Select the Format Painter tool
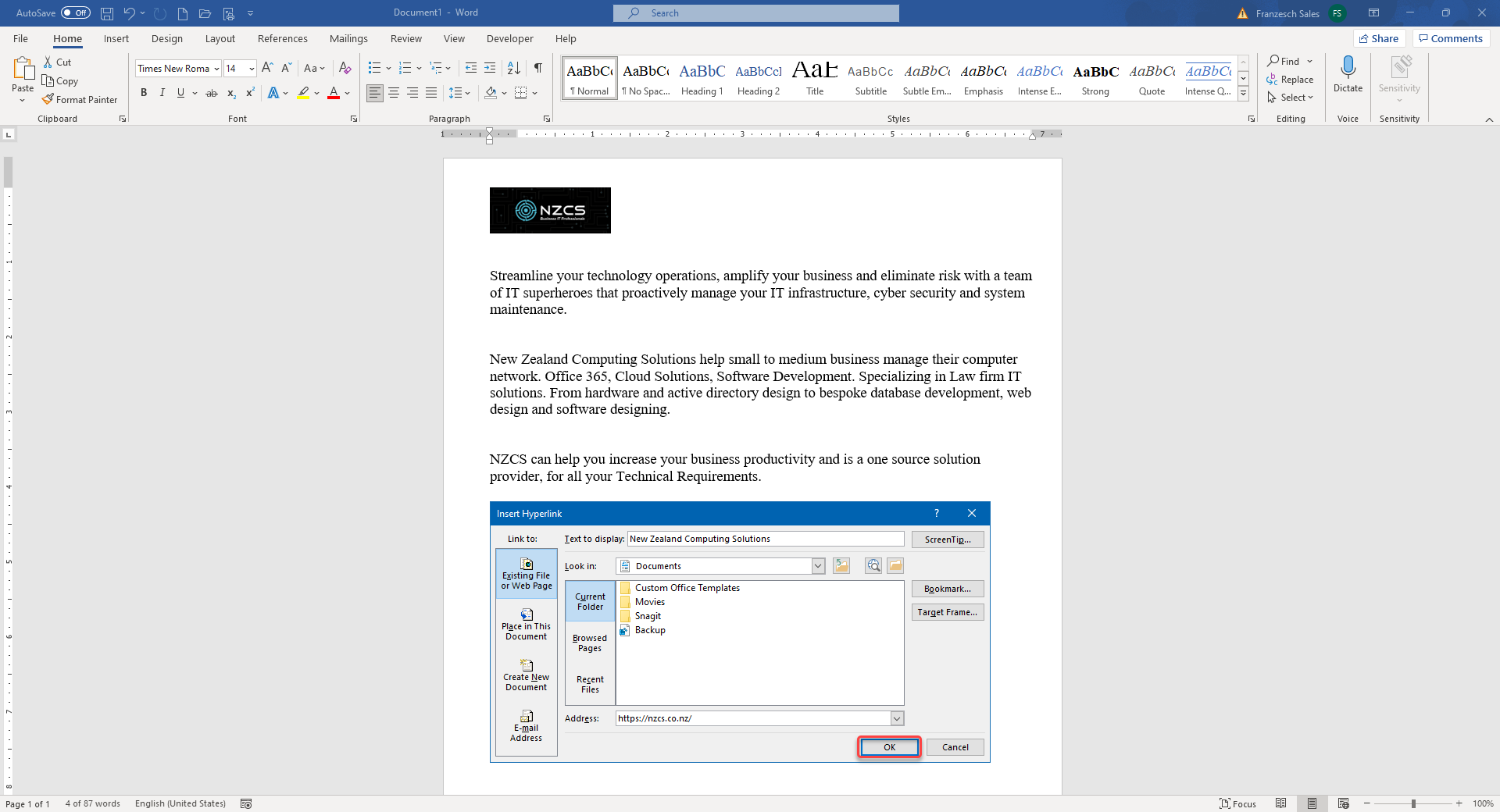 80,99
